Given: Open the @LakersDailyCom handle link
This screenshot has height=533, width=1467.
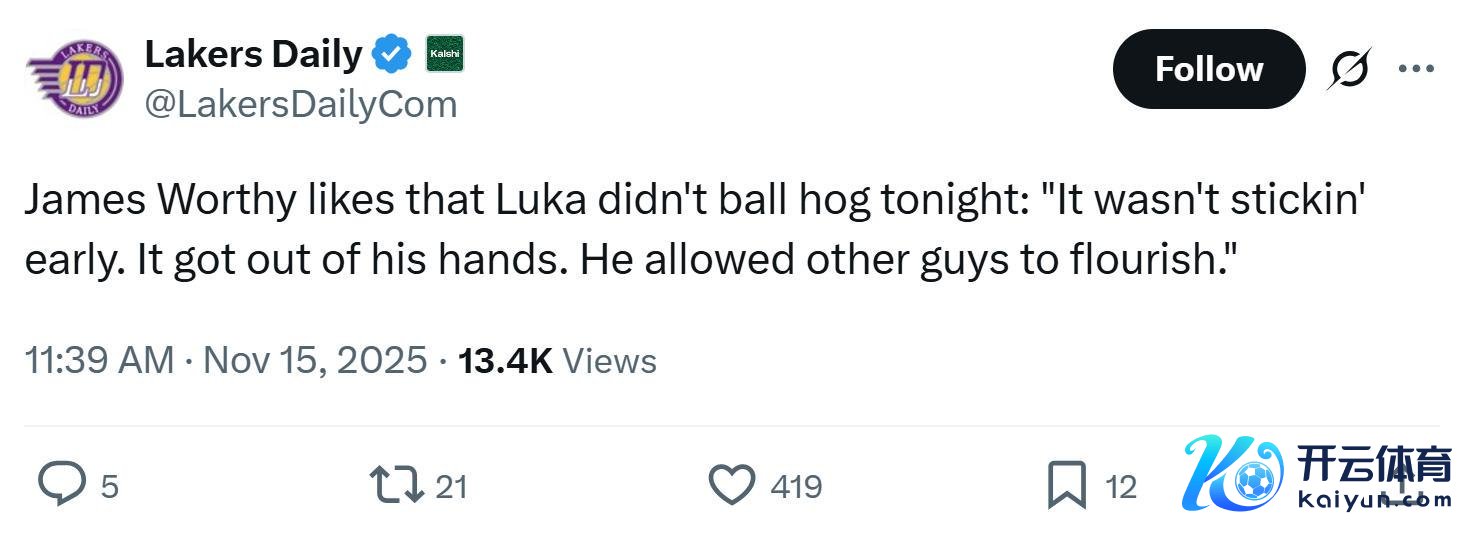Looking at the screenshot, I should (300, 104).
